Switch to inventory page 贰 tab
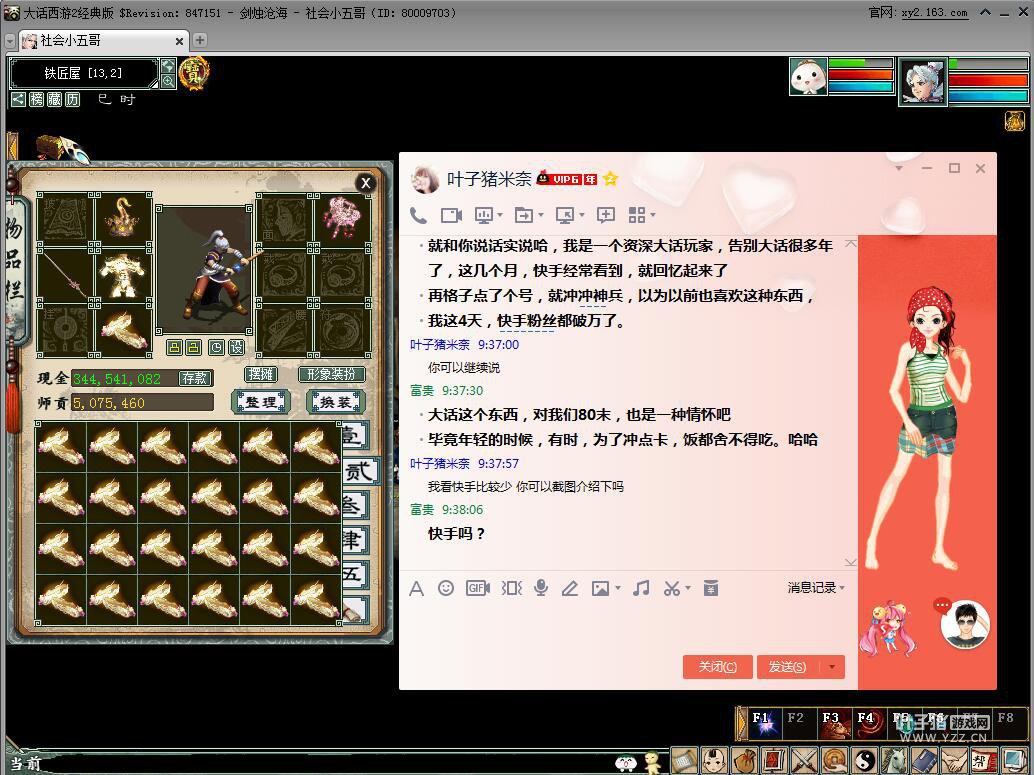The image size is (1034, 775). (x=356, y=471)
